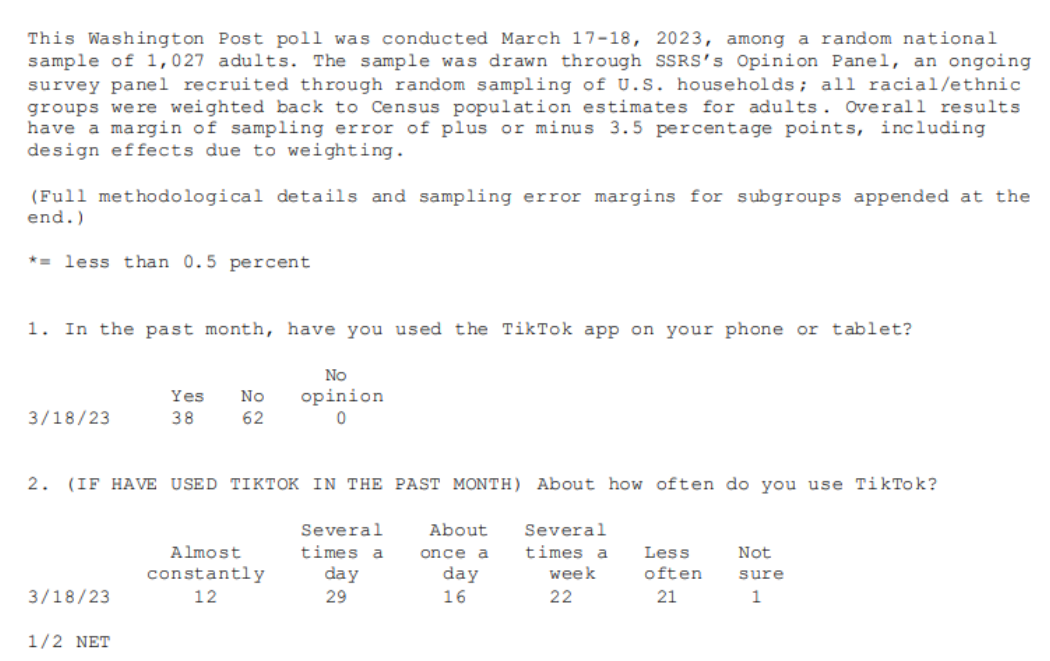
Task: Click the "Several times a day" header
Action: pos(341,552)
